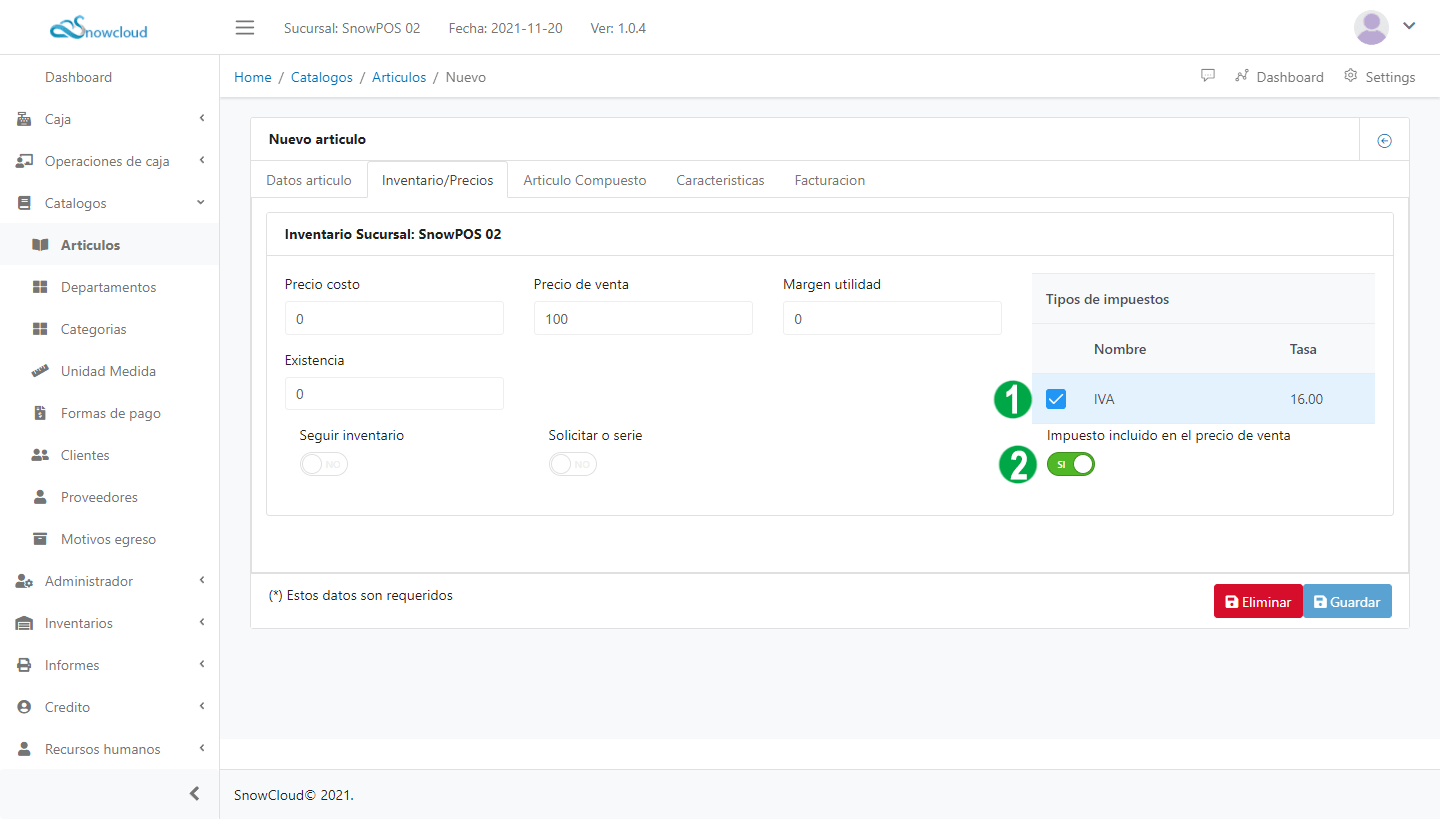Expand the Inventarios sidebar section
Screen dimensions: 1440x819
109,623
